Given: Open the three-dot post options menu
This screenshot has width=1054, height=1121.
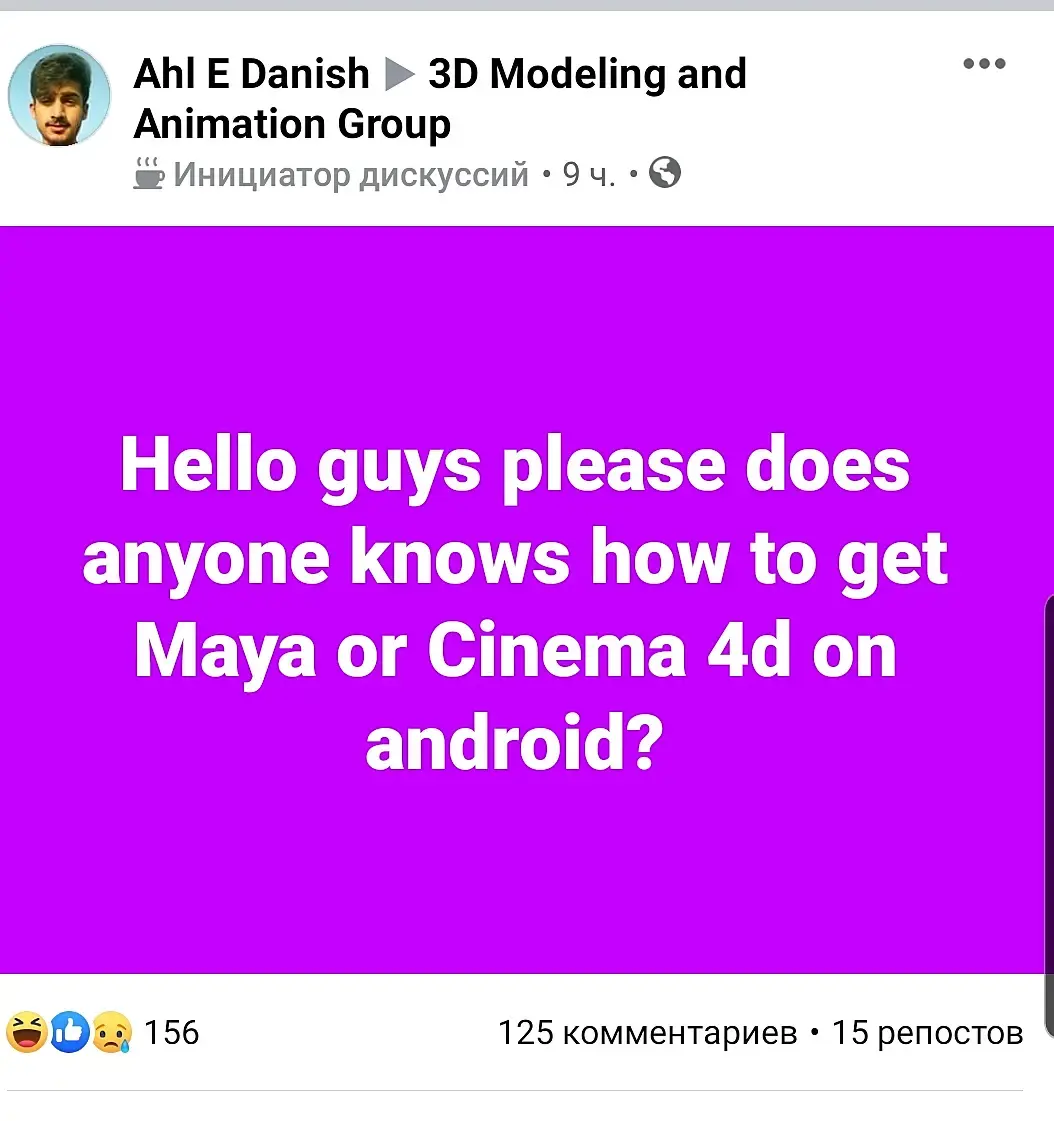Looking at the screenshot, I should pyautogui.click(x=984, y=64).
